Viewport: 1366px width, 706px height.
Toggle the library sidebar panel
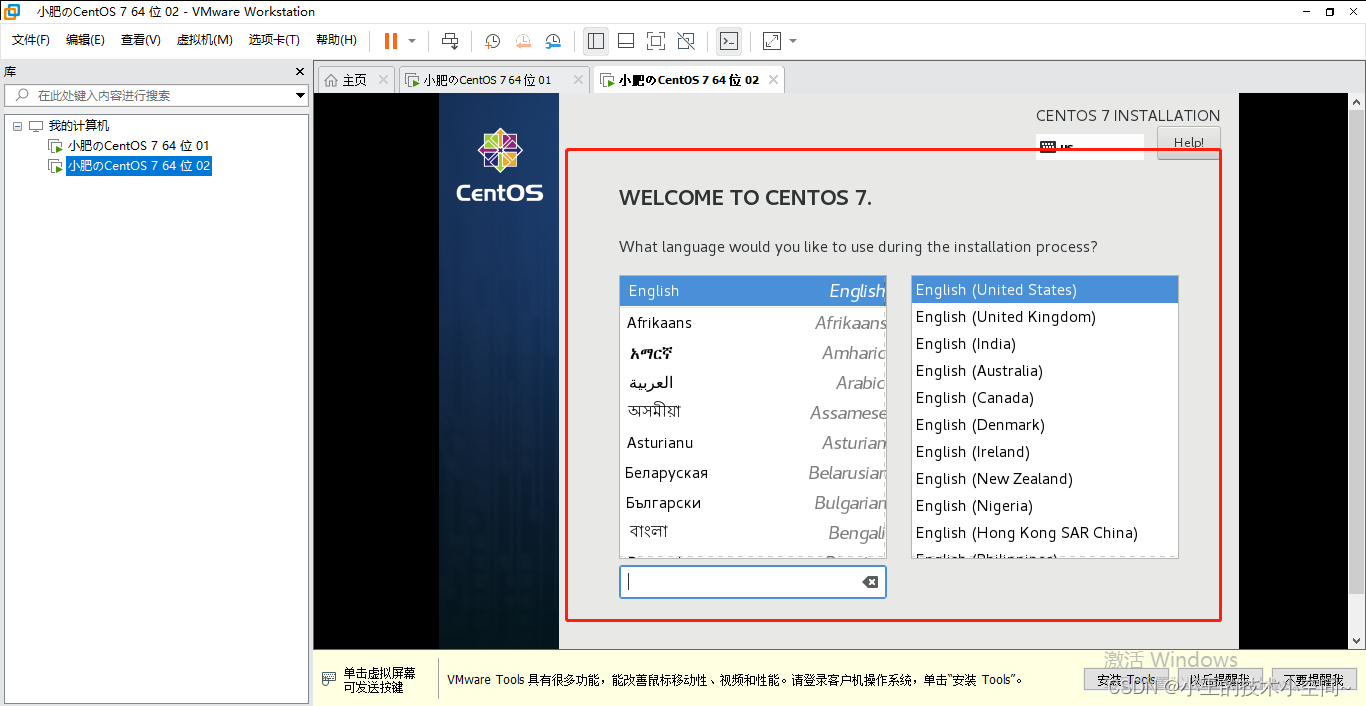(596, 41)
